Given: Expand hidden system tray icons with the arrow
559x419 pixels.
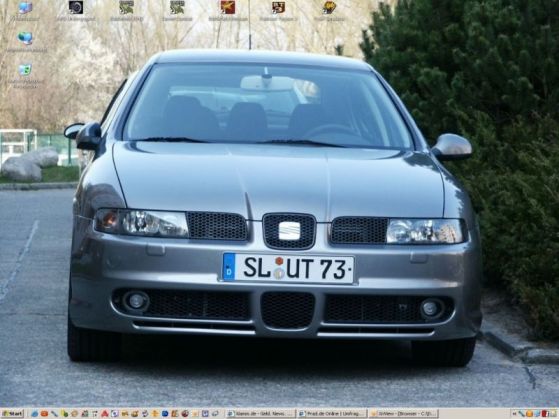Looking at the screenshot, I should click(x=514, y=414).
